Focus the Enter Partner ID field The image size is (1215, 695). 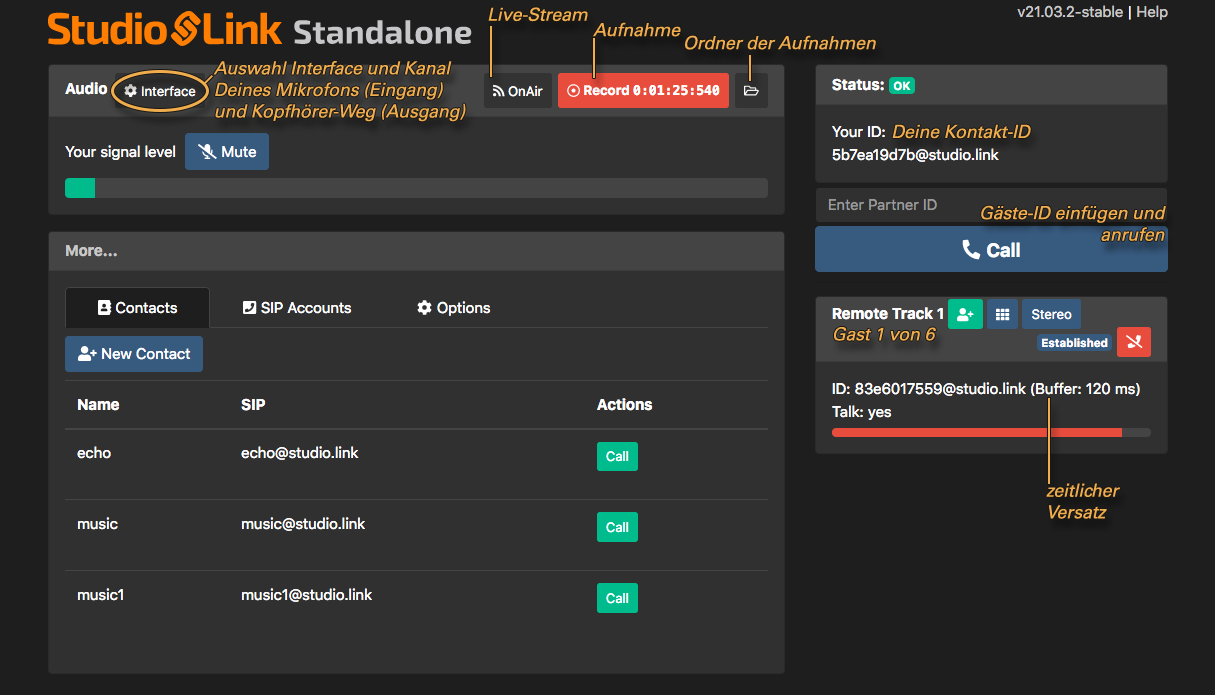991,205
